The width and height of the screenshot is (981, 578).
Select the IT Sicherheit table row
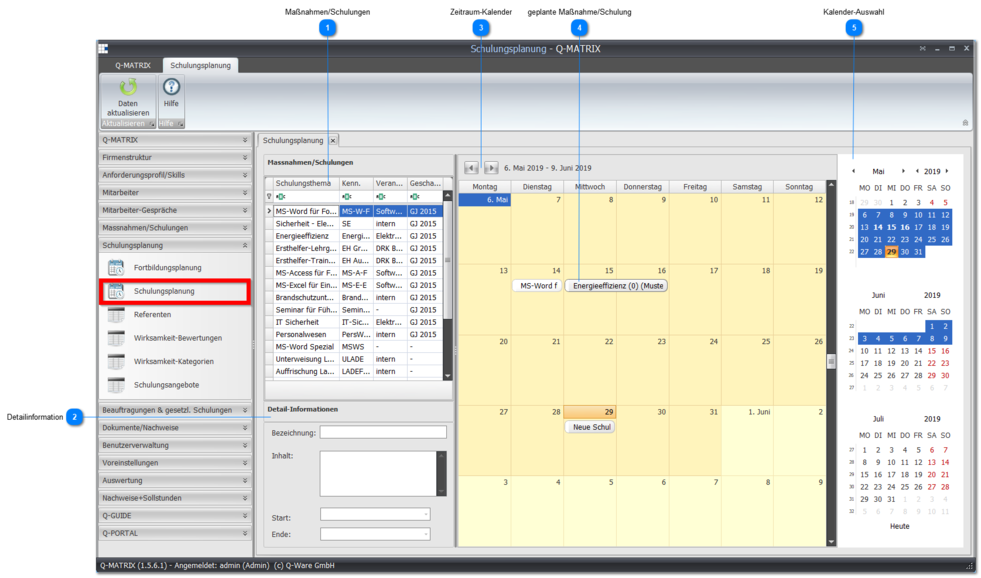[x=358, y=322]
